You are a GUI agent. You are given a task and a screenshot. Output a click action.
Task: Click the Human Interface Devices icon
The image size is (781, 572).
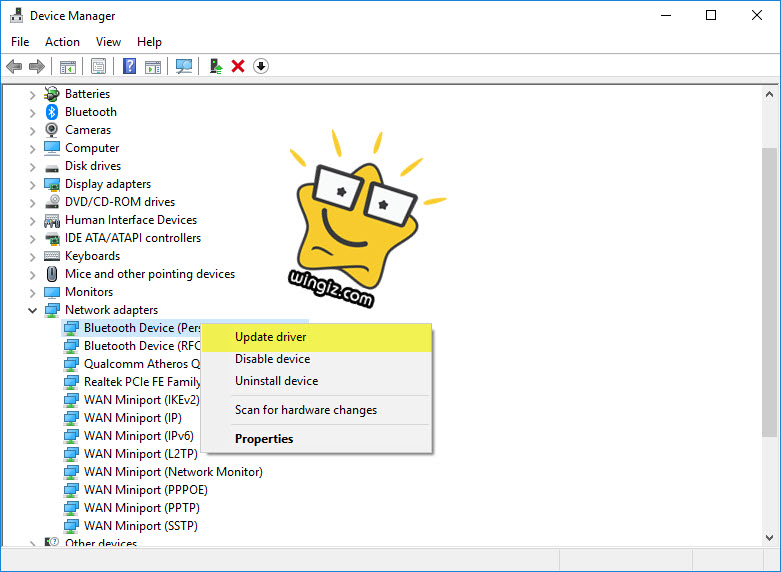(x=52, y=220)
